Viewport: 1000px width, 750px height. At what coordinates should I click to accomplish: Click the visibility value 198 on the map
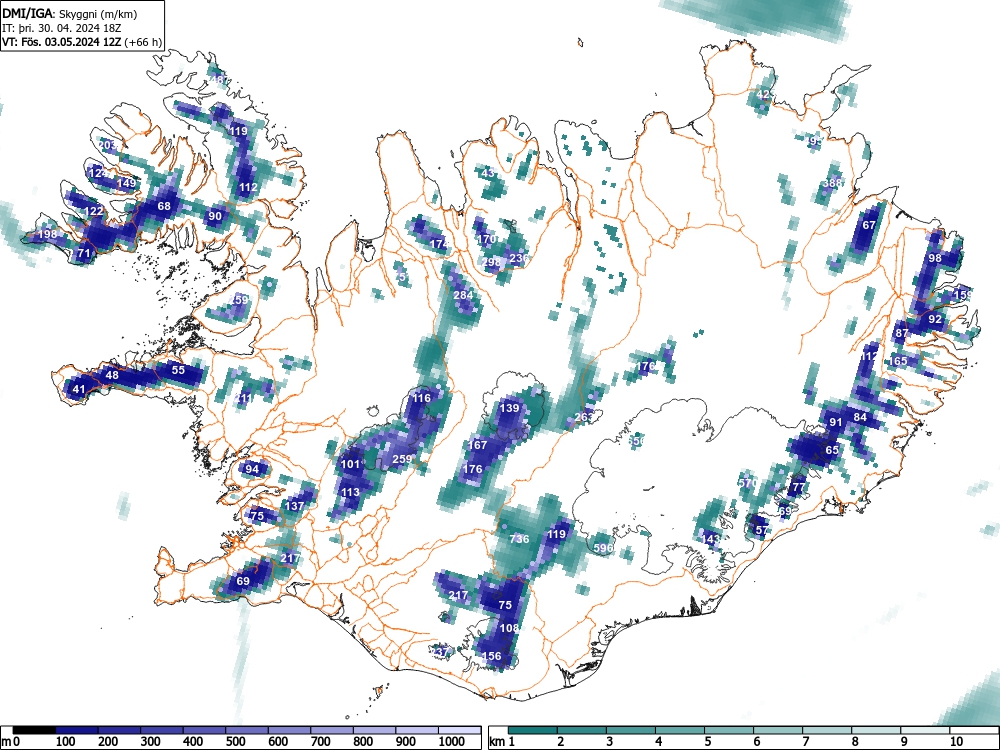[48, 234]
